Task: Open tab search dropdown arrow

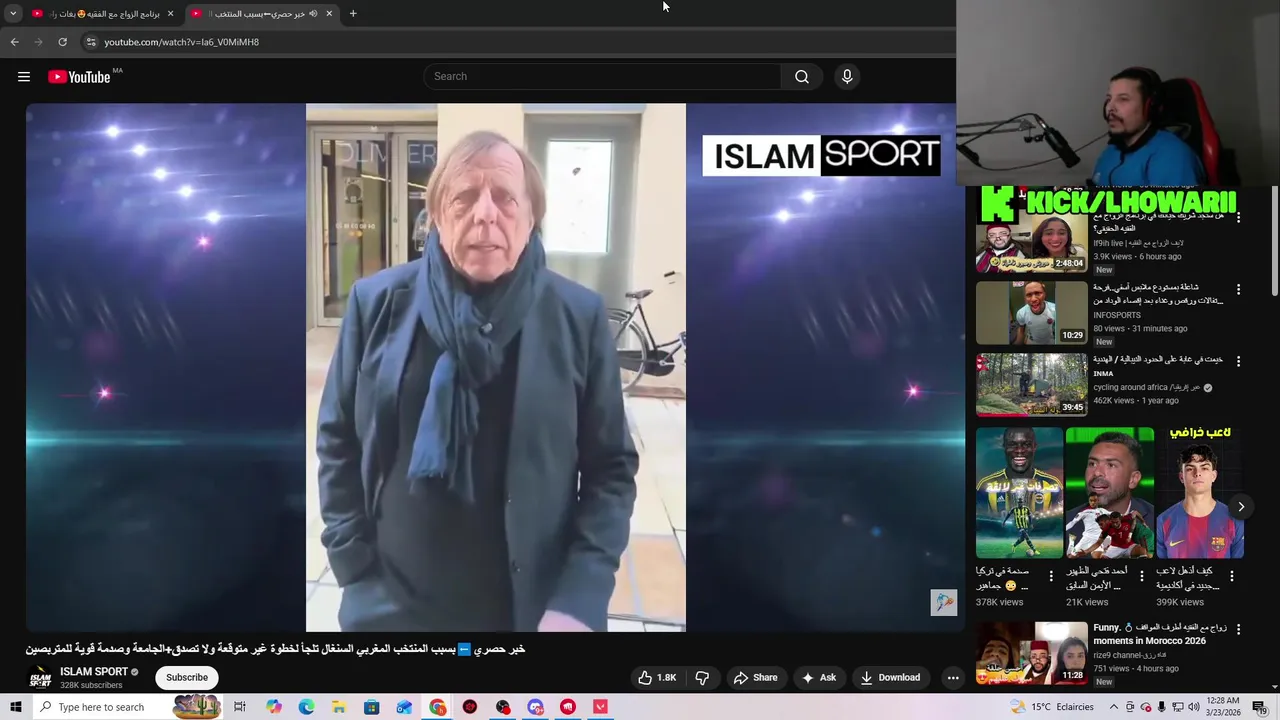Action: pos(13,14)
